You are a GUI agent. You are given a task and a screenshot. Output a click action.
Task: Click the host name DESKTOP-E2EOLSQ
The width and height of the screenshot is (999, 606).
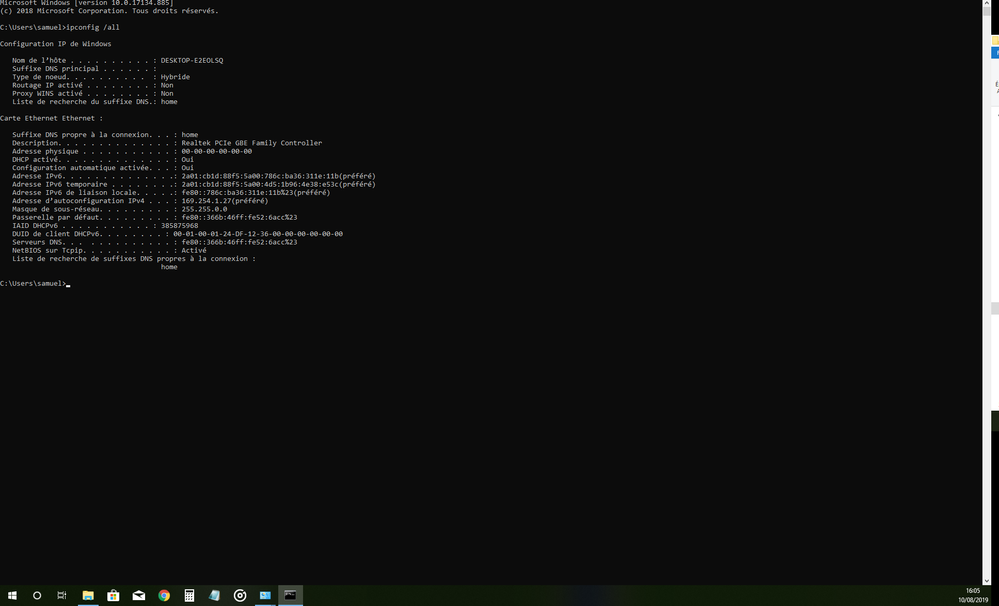(x=192, y=60)
